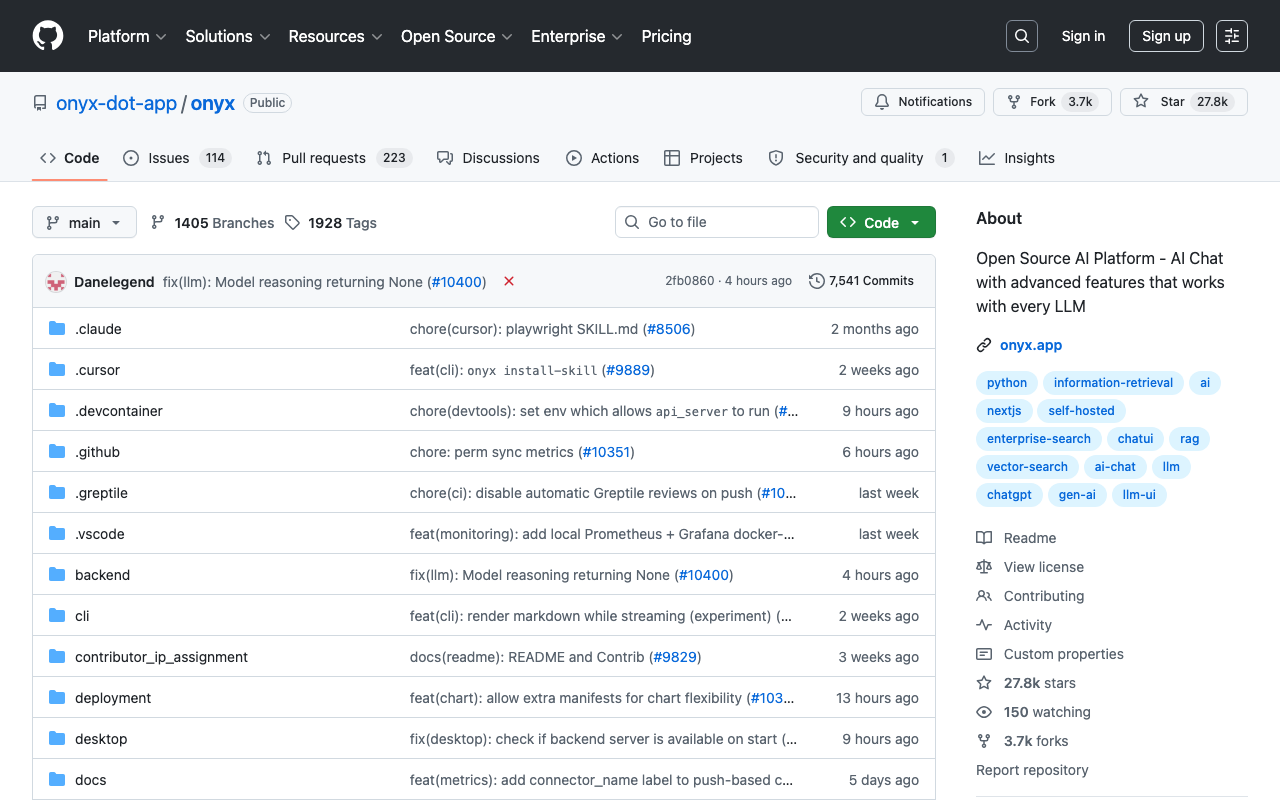Click the vector-search topic tag
Viewport: 1280px width, 800px height.
point(1027,467)
